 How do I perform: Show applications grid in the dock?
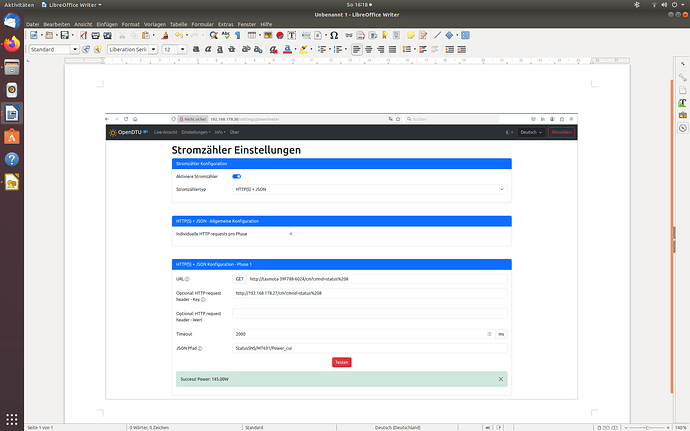click(x=12, y=419)
